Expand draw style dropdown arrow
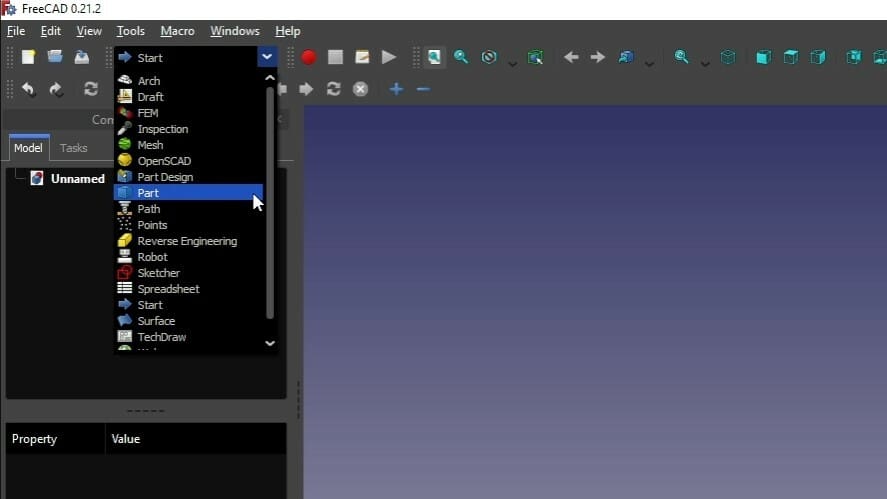 click(x=513, y=63)
